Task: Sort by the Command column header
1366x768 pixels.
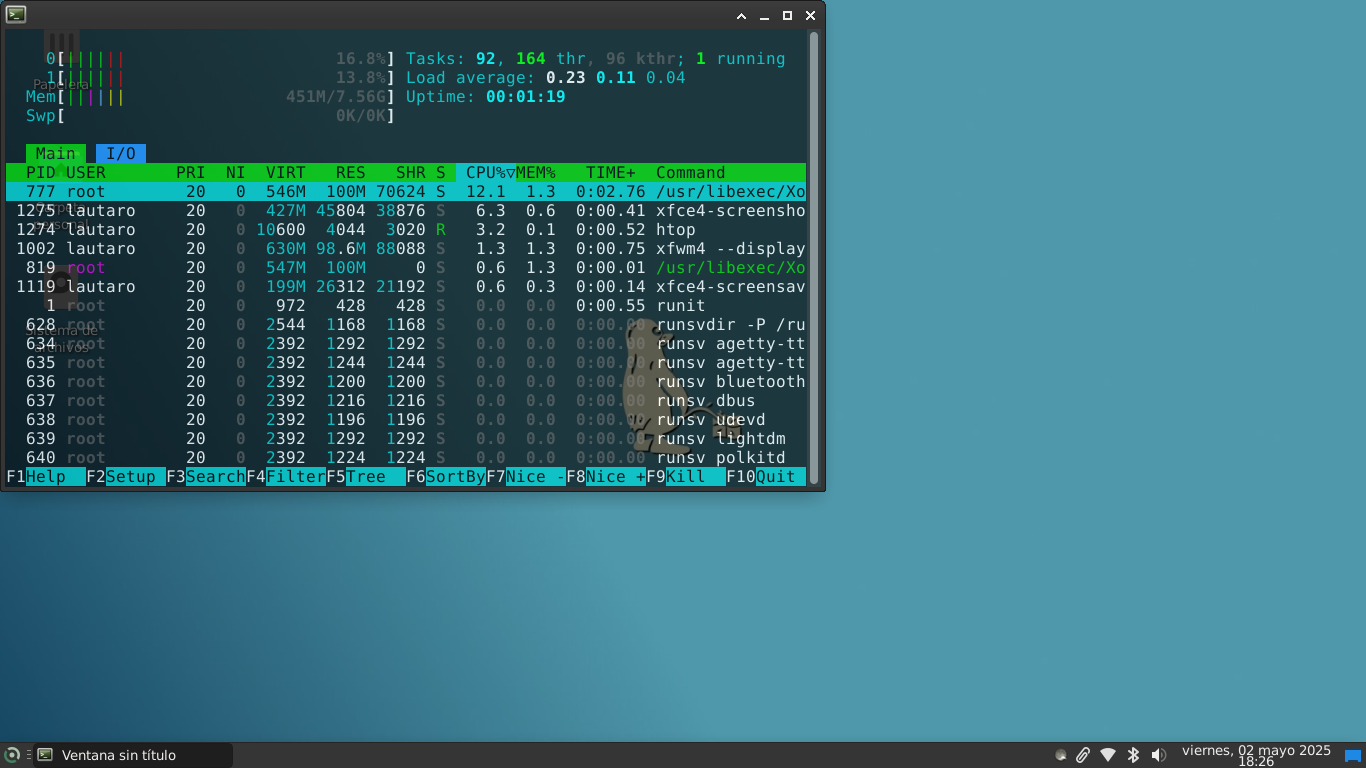Action: [691, 172]
